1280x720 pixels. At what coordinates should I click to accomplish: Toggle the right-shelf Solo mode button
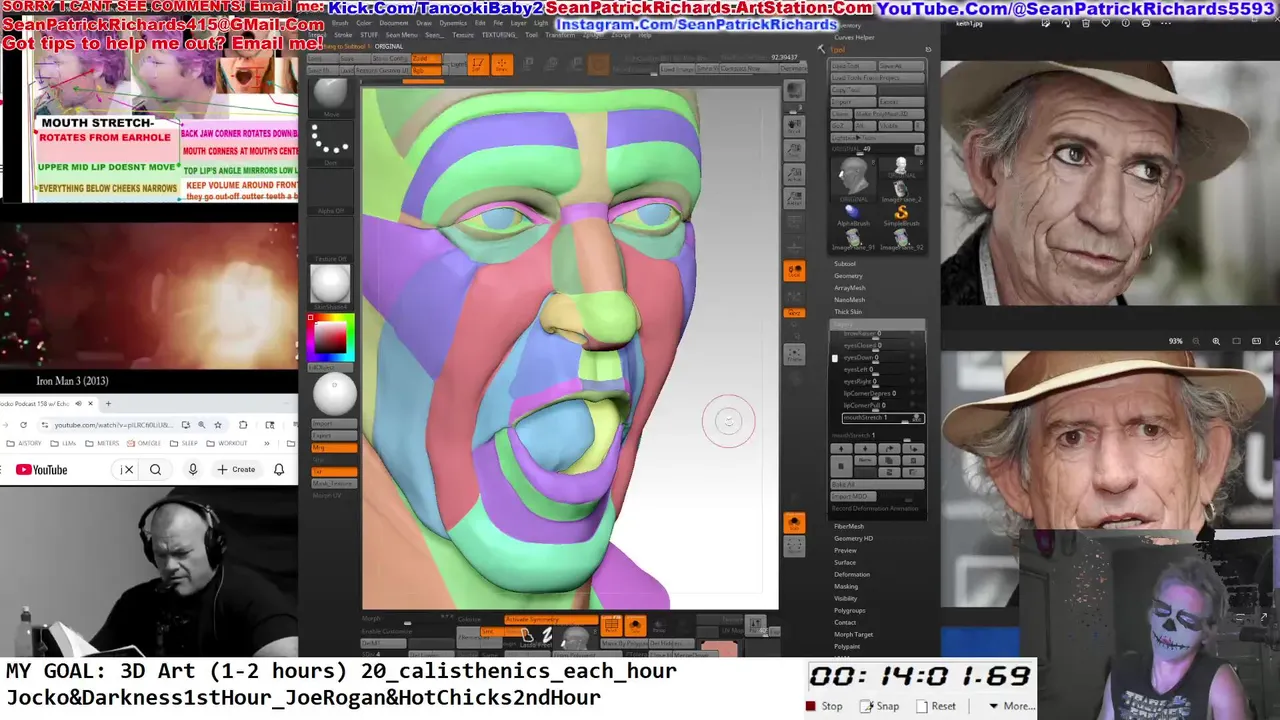tap(794, 522)
